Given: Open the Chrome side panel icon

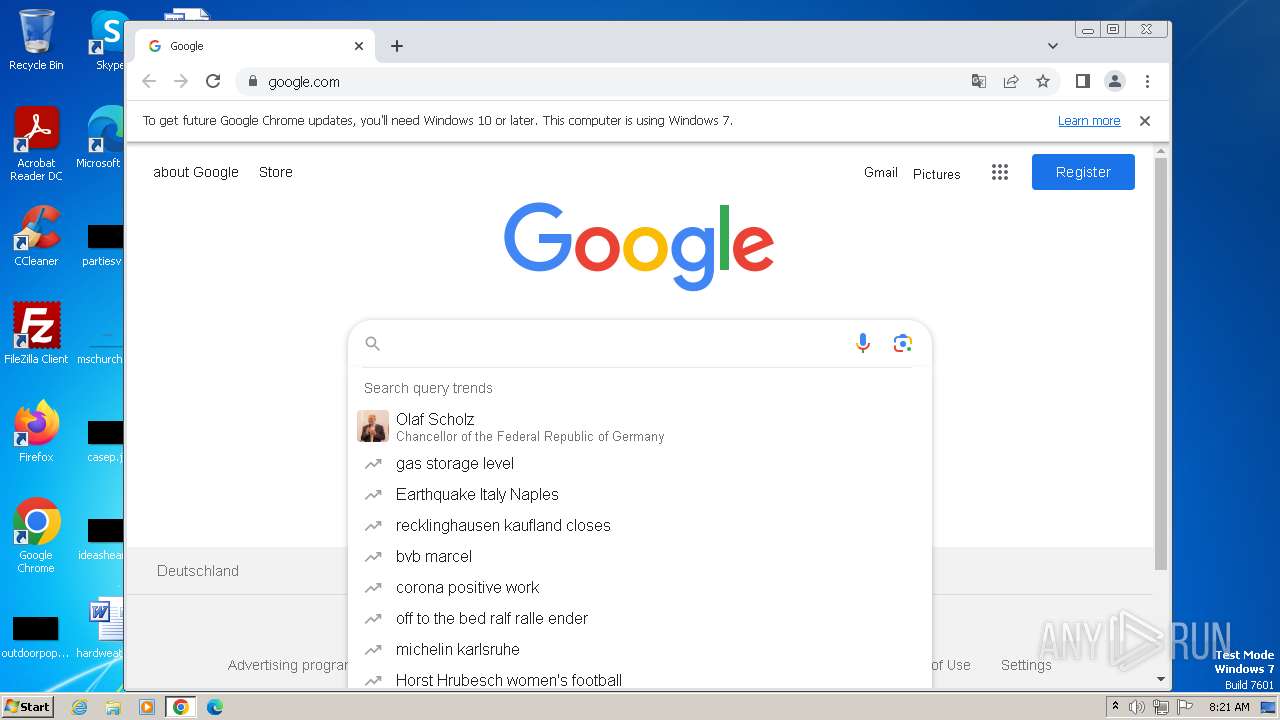Looking at the screenshot, I should click(x=1082, y=82).
